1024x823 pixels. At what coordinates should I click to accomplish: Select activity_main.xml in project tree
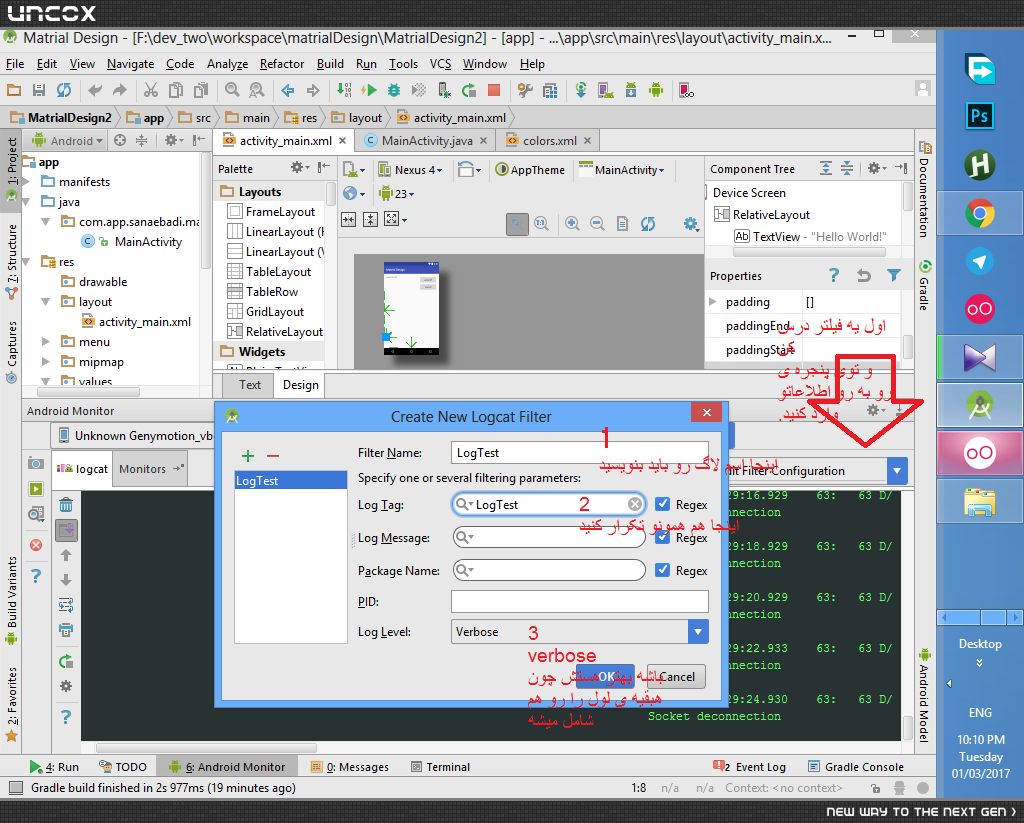137,321
